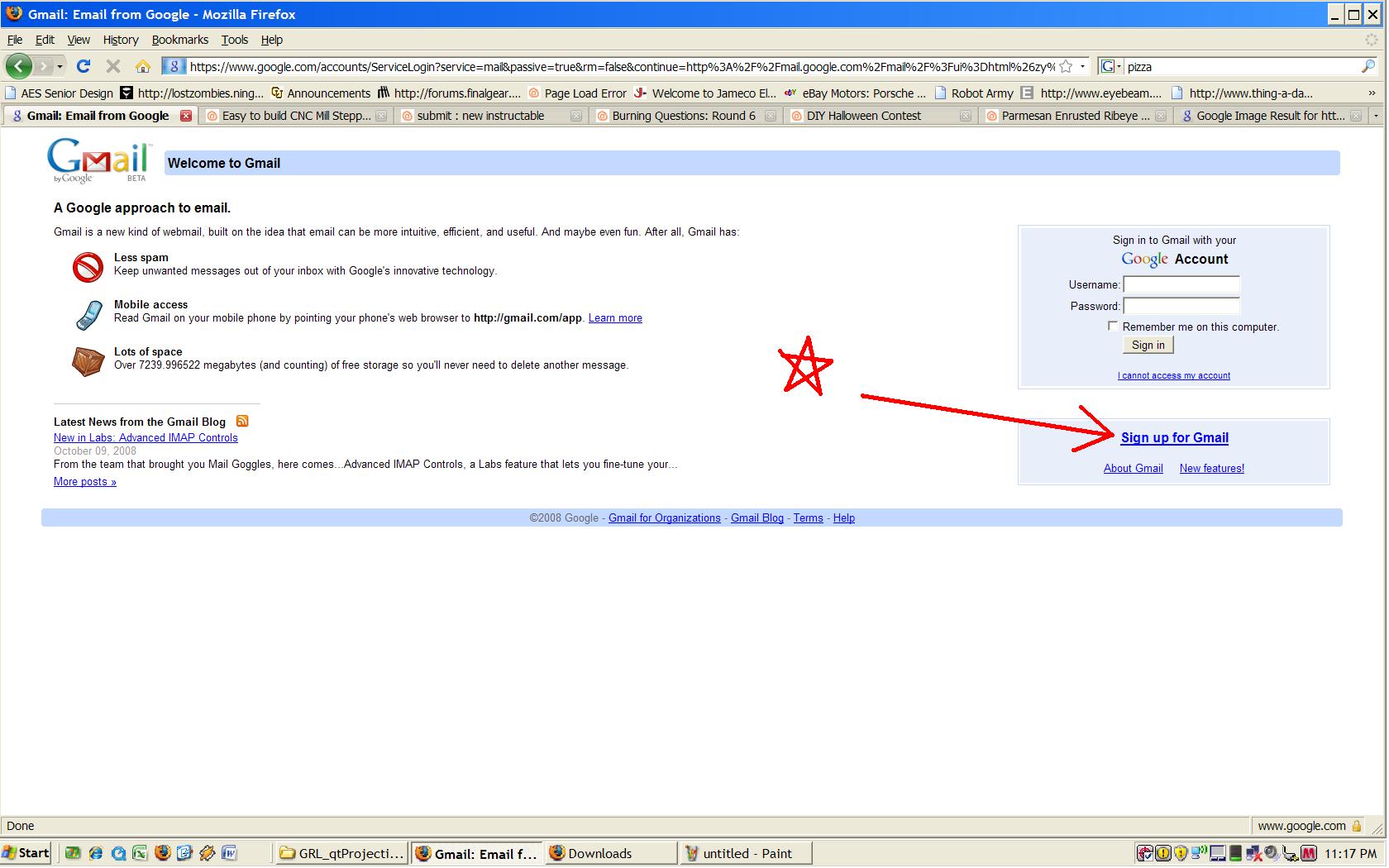
Task: Open the Terms footer link
Action: 809,518
